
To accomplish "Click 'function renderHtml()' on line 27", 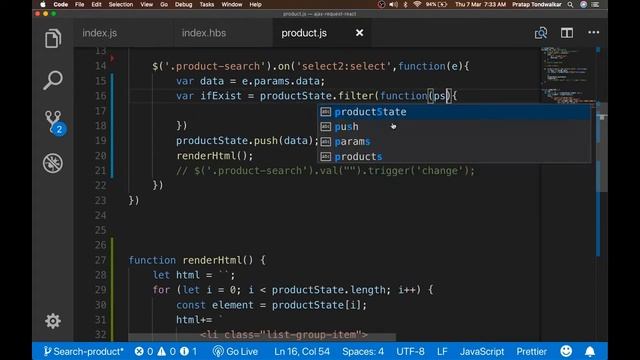I will 191,260.
